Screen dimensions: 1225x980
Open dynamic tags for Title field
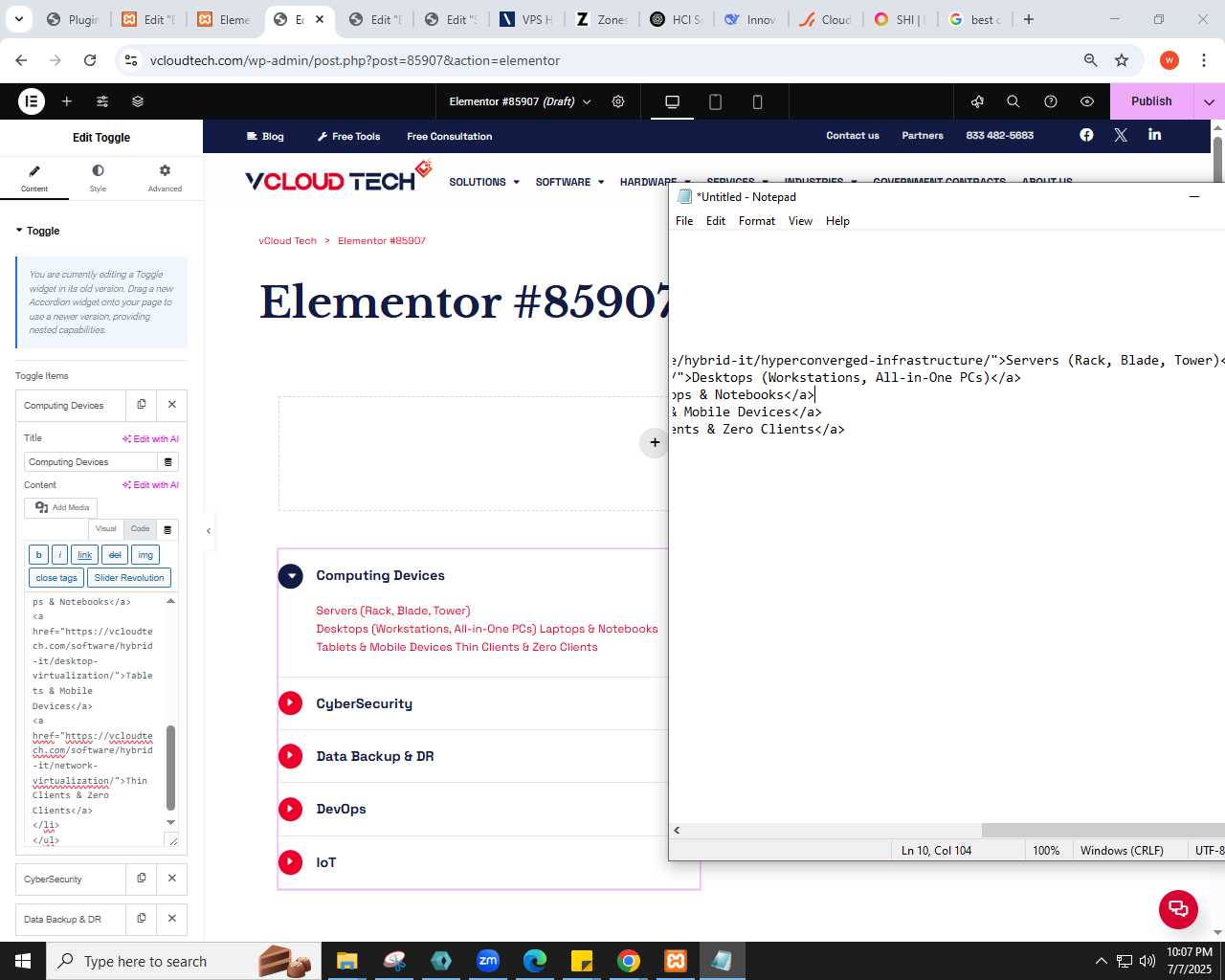pos(168,462)
